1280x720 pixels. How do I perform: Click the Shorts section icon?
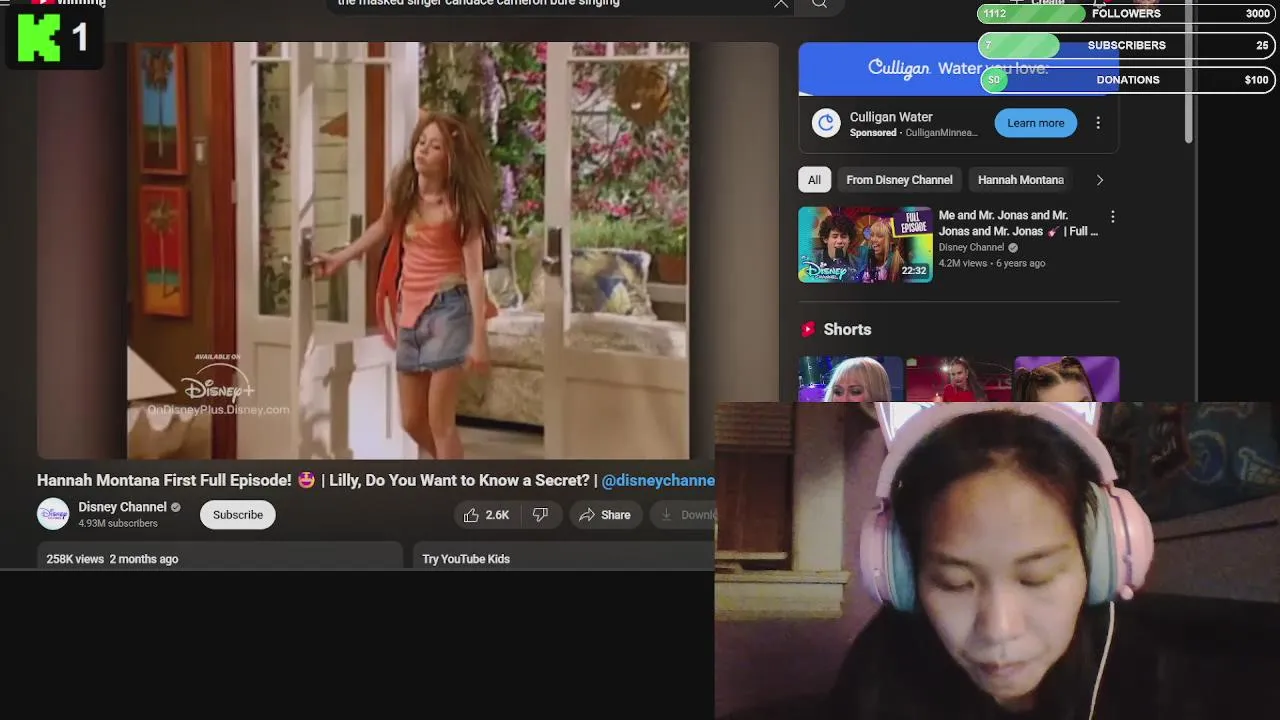pyautogui.click(x=808, y=329)
